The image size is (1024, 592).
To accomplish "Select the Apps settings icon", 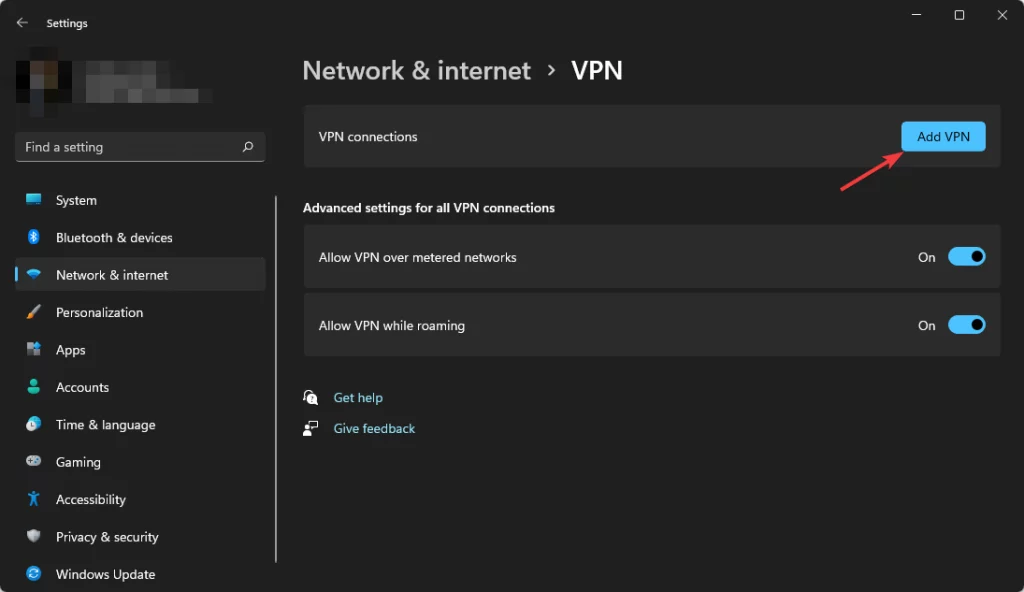I will [x=31, y=349].
